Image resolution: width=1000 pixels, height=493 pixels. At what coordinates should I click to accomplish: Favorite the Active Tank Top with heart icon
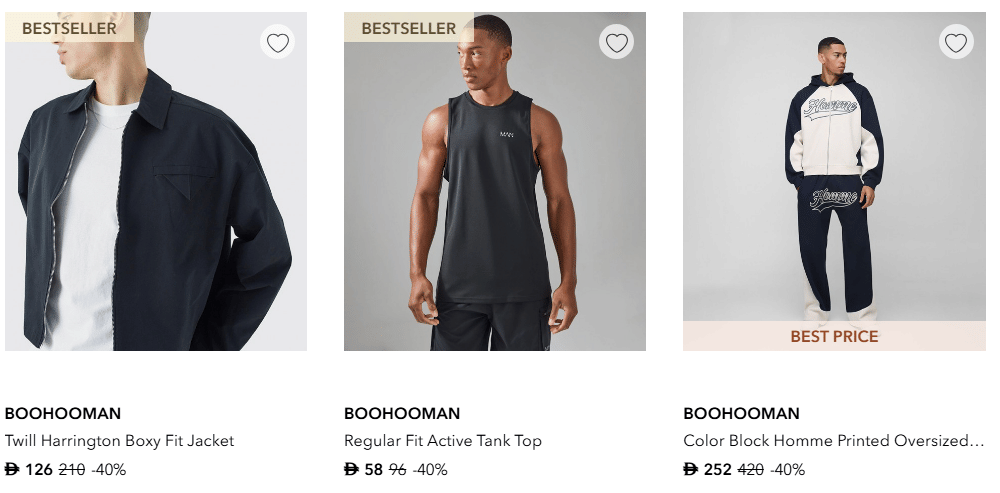[617, 43]
